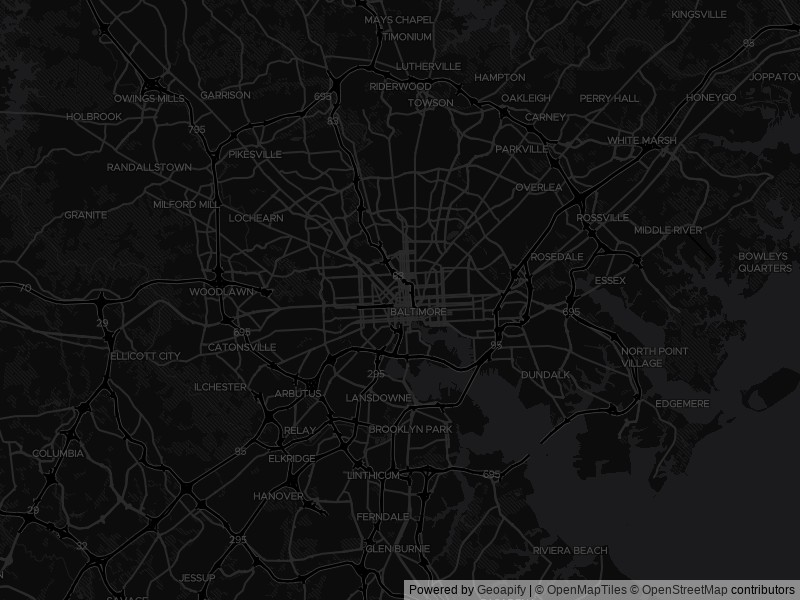The width and height of the screenshot is (800, 600).
Task: Click the ILCHESTER label
Action: point(220,387)
